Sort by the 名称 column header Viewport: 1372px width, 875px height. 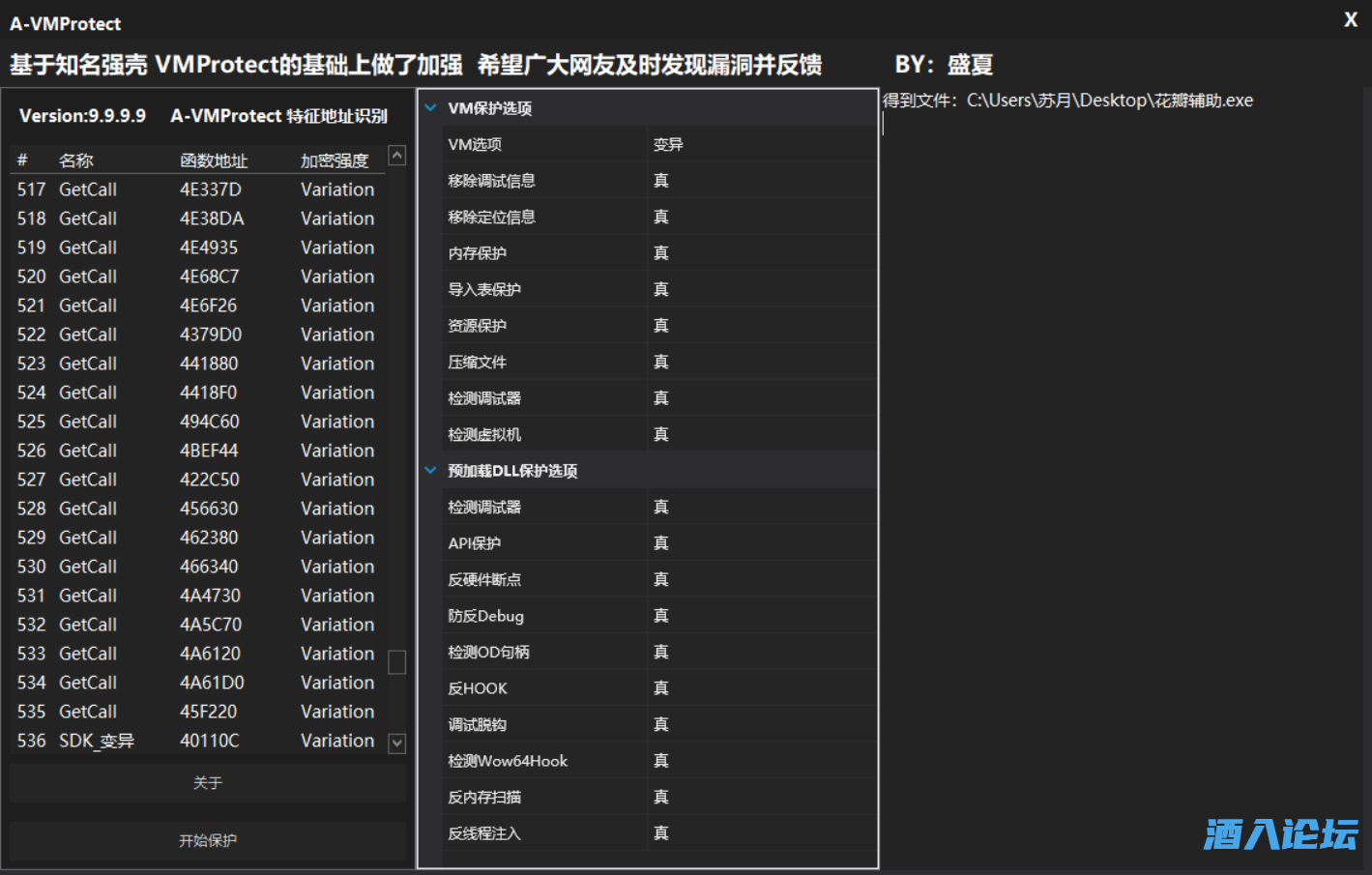coord(76,160)
